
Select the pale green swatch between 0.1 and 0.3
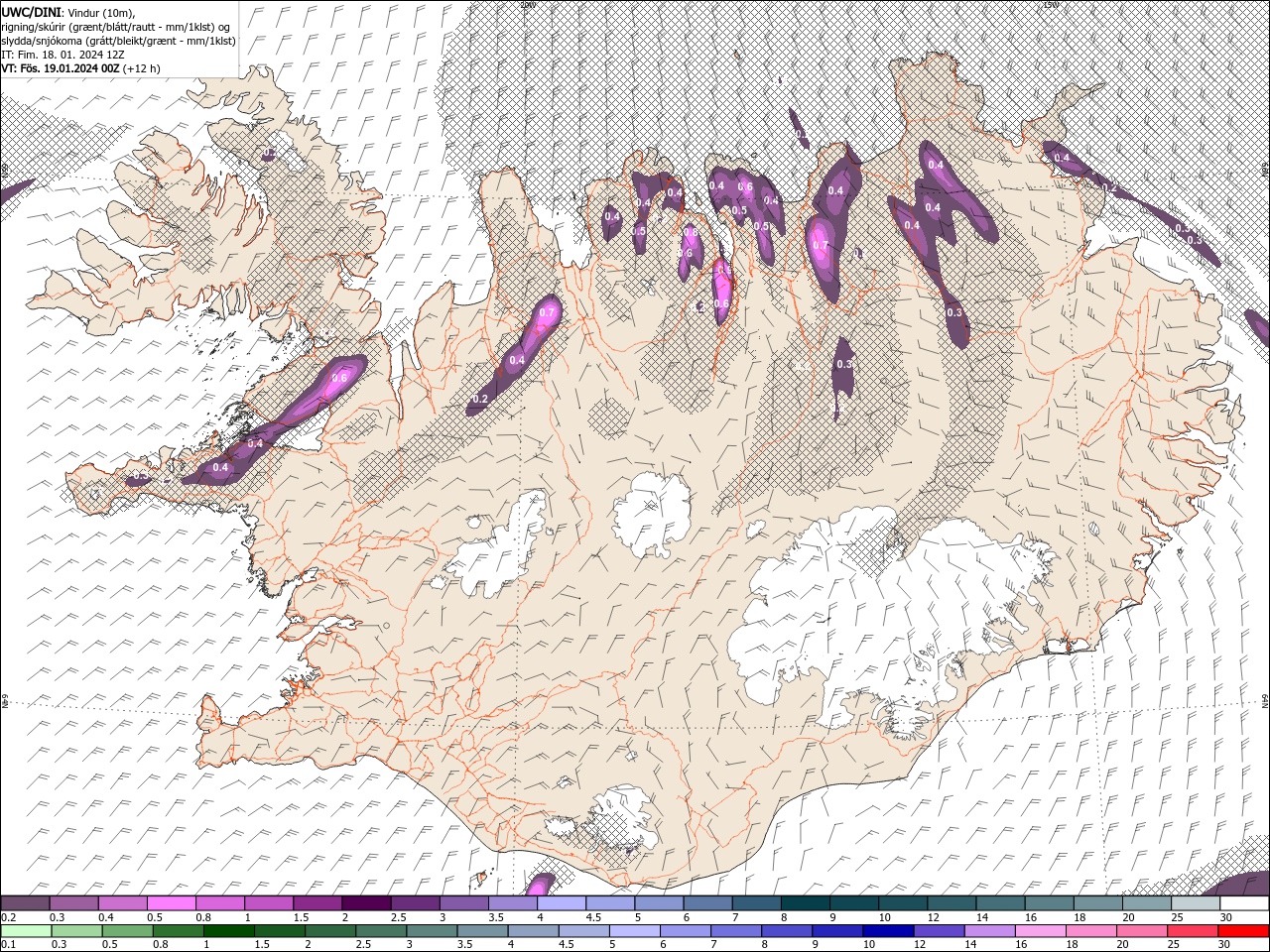point(26,931)
